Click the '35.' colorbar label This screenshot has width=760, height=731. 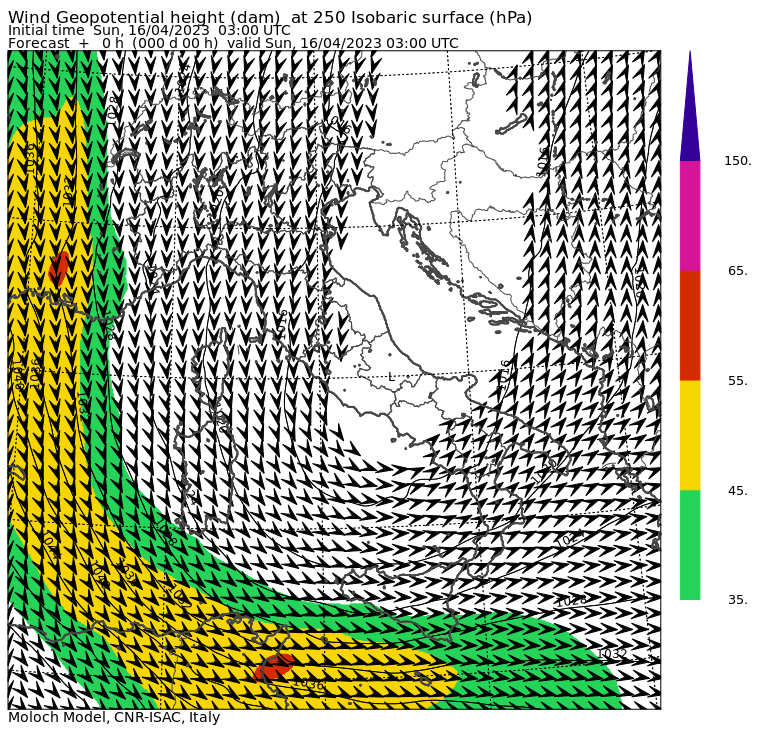[x=738, y=600]
